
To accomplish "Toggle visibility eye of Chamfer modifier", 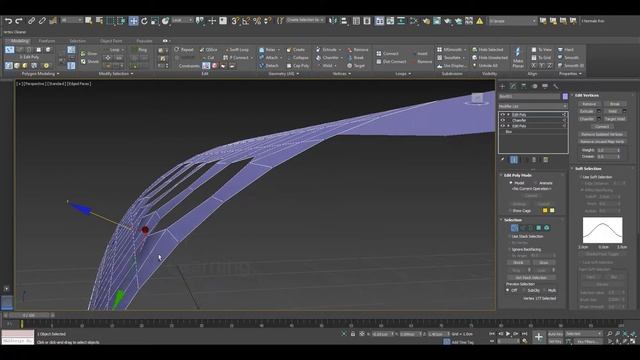I will (x=502, y=120).
